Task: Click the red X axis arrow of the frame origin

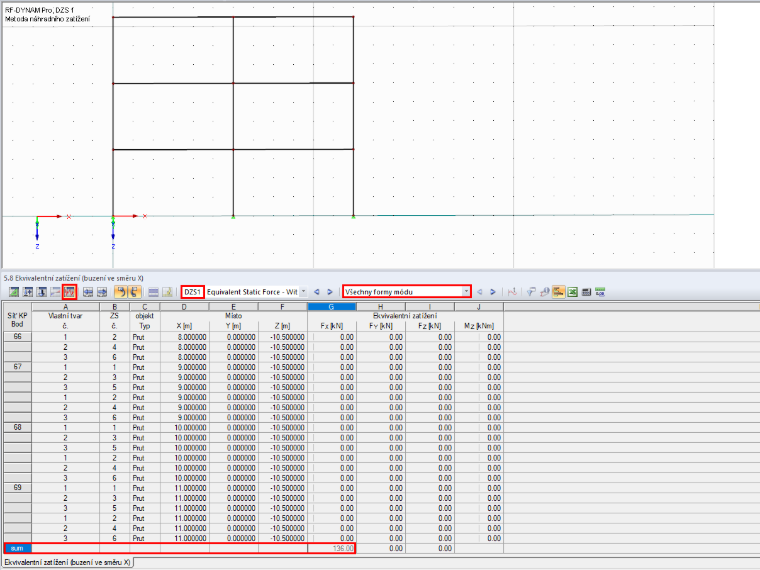Action: pos(128,216)
